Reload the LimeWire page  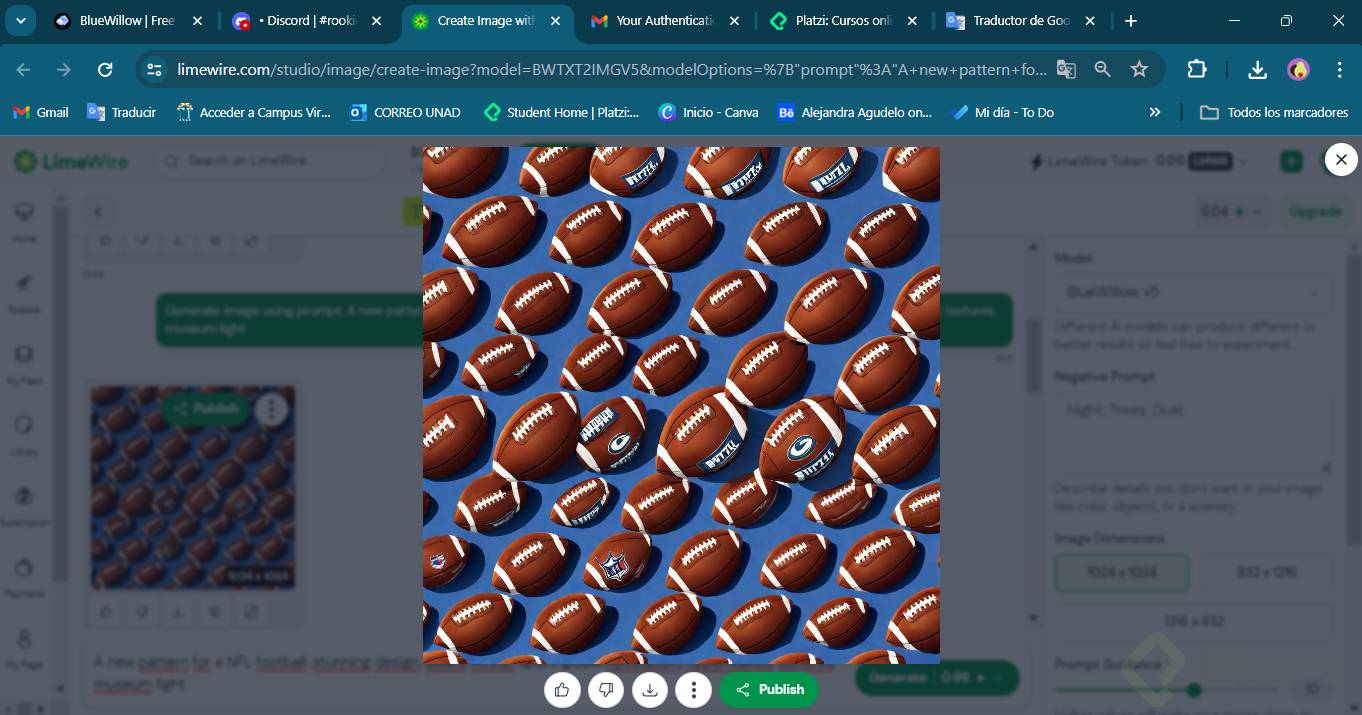[x=105, y=69]
